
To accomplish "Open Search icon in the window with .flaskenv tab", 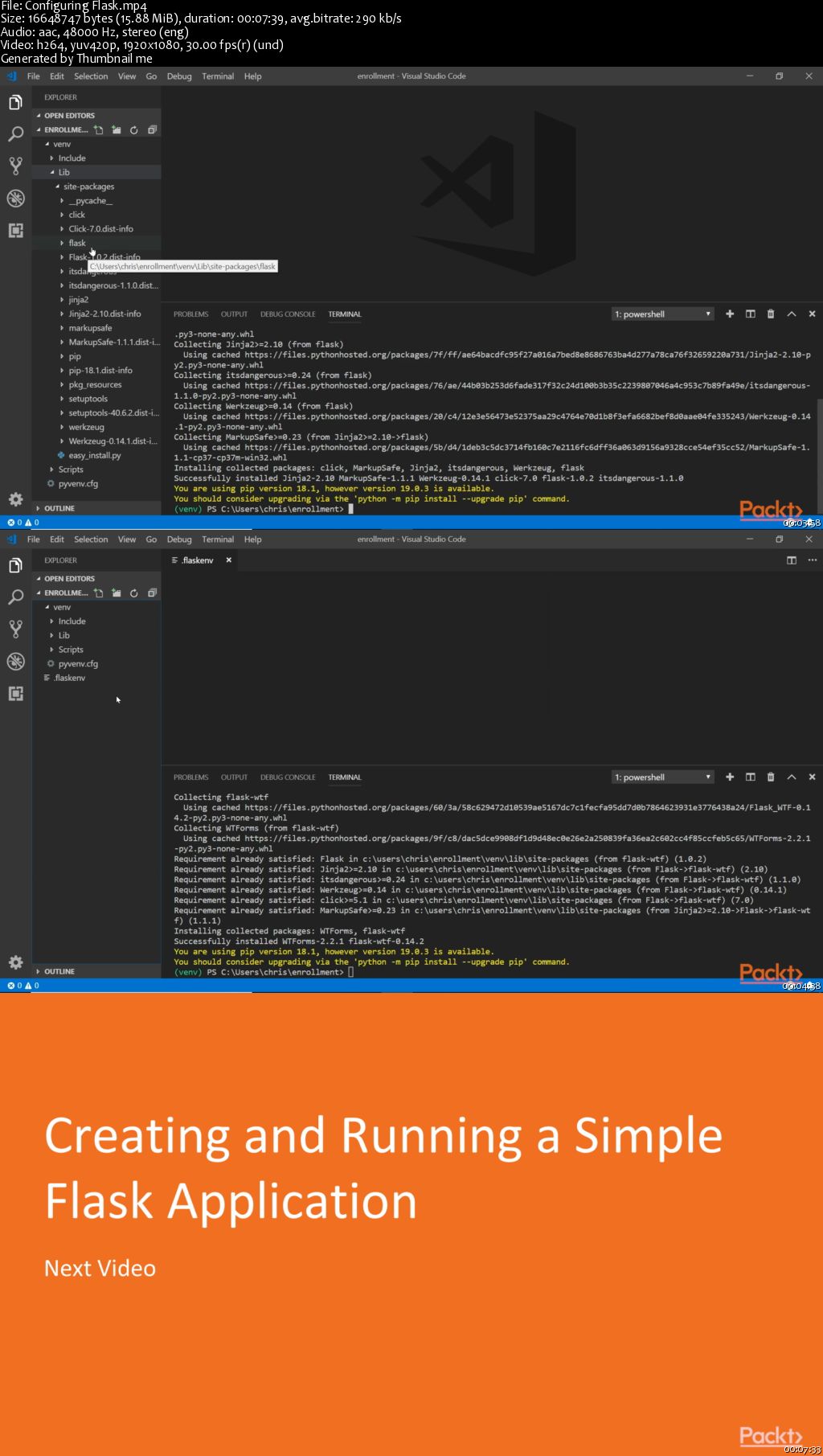I will click(15, 597).
